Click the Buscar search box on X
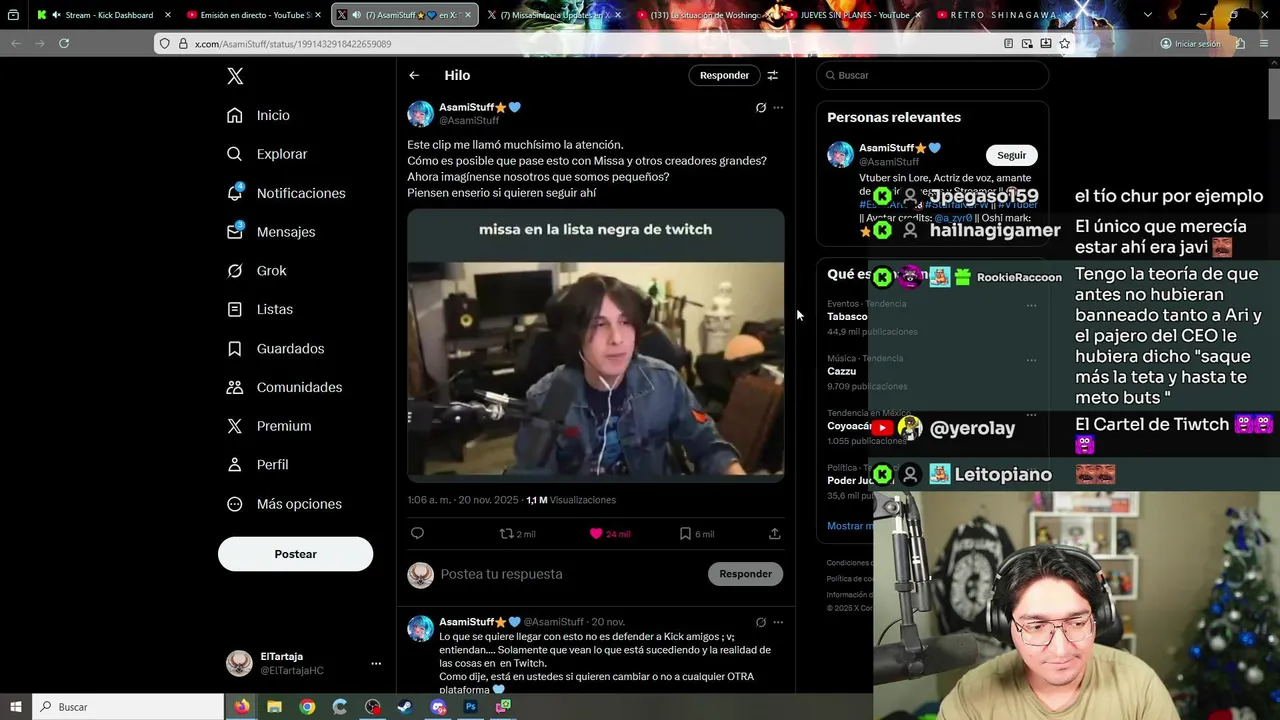 932,75
